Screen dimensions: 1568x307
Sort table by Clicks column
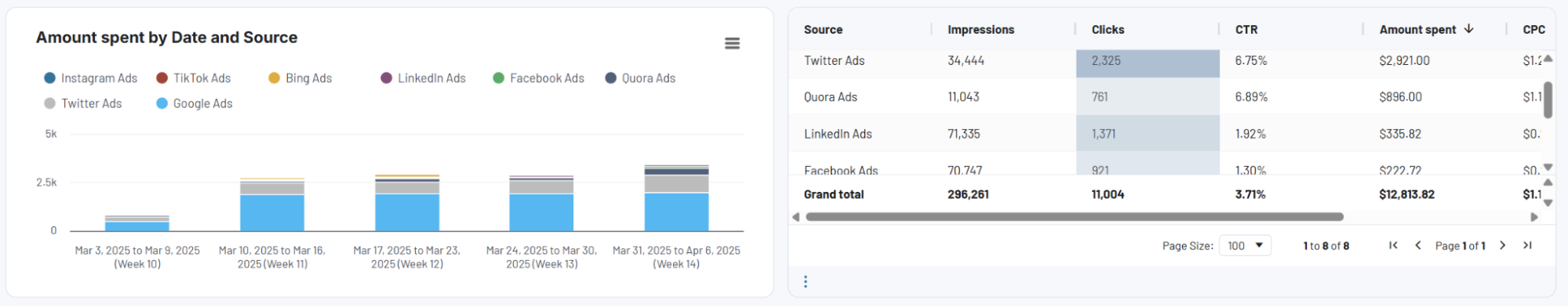pos(1108,30)
